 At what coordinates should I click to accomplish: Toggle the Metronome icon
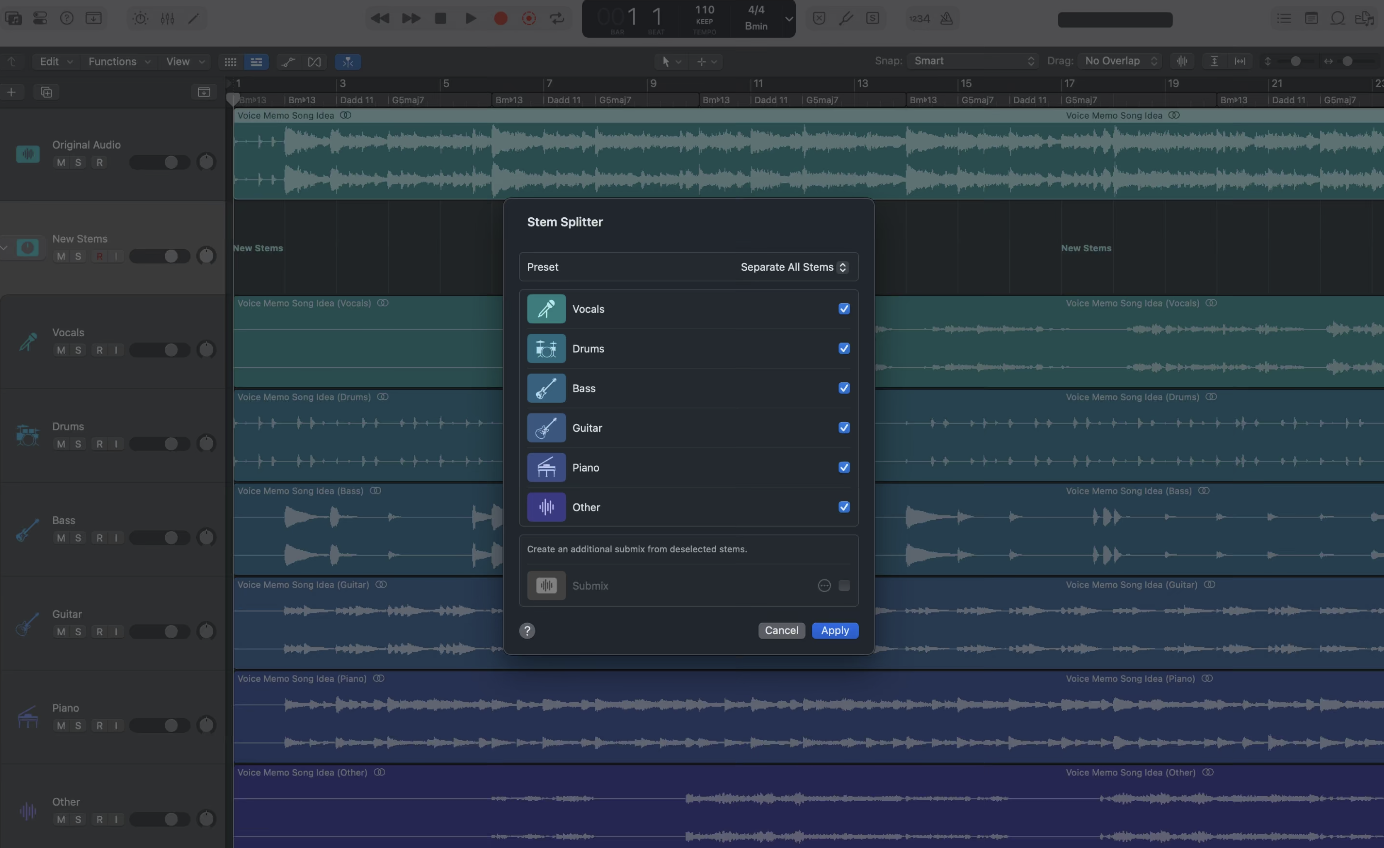(x=946, y=18)
